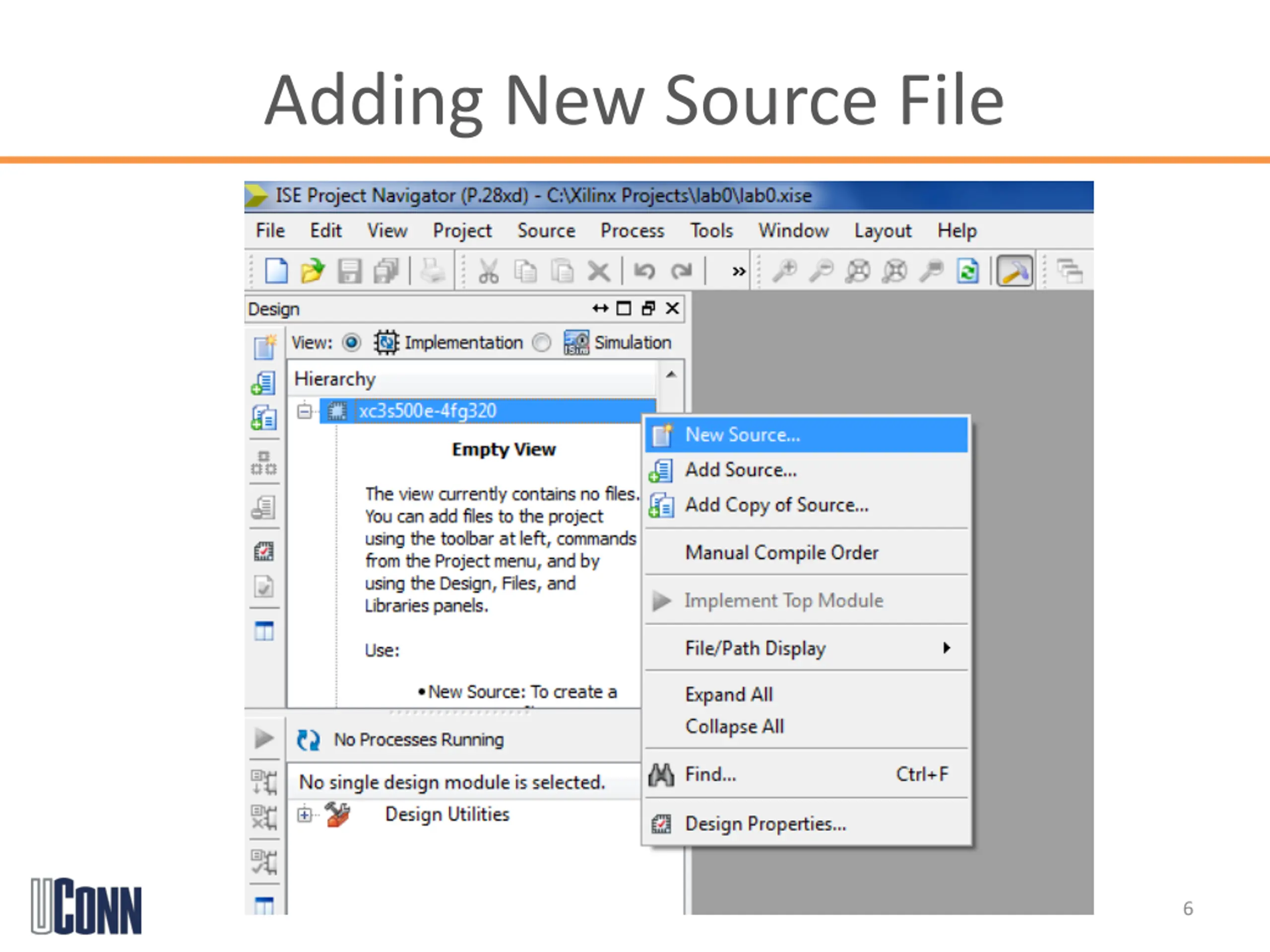Click the Save All toolbar icon
Screen dimensions: 1270x952
click(386, 271)
